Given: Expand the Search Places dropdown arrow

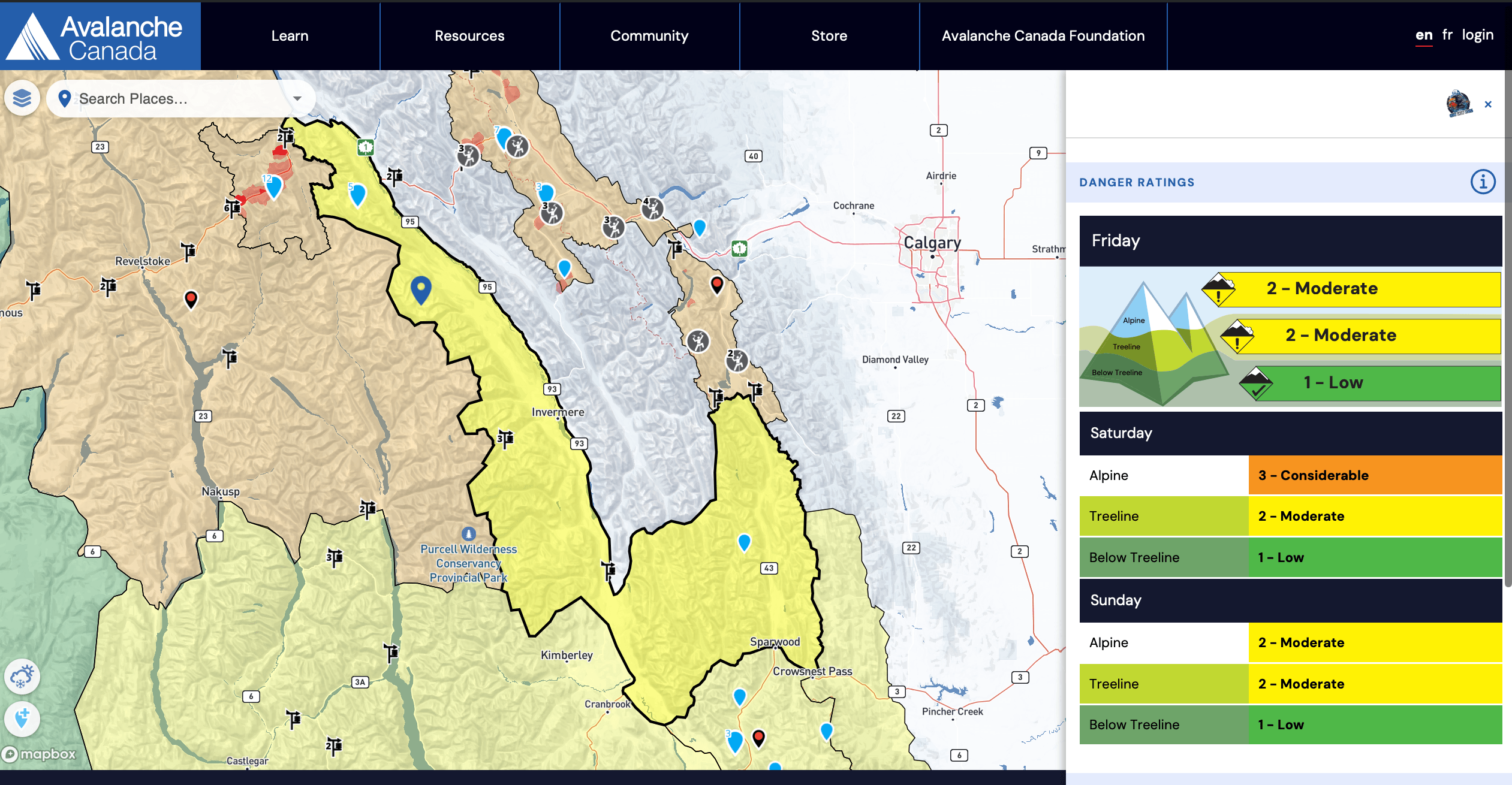Looking at the screenshot, I should tap(297, 99).
